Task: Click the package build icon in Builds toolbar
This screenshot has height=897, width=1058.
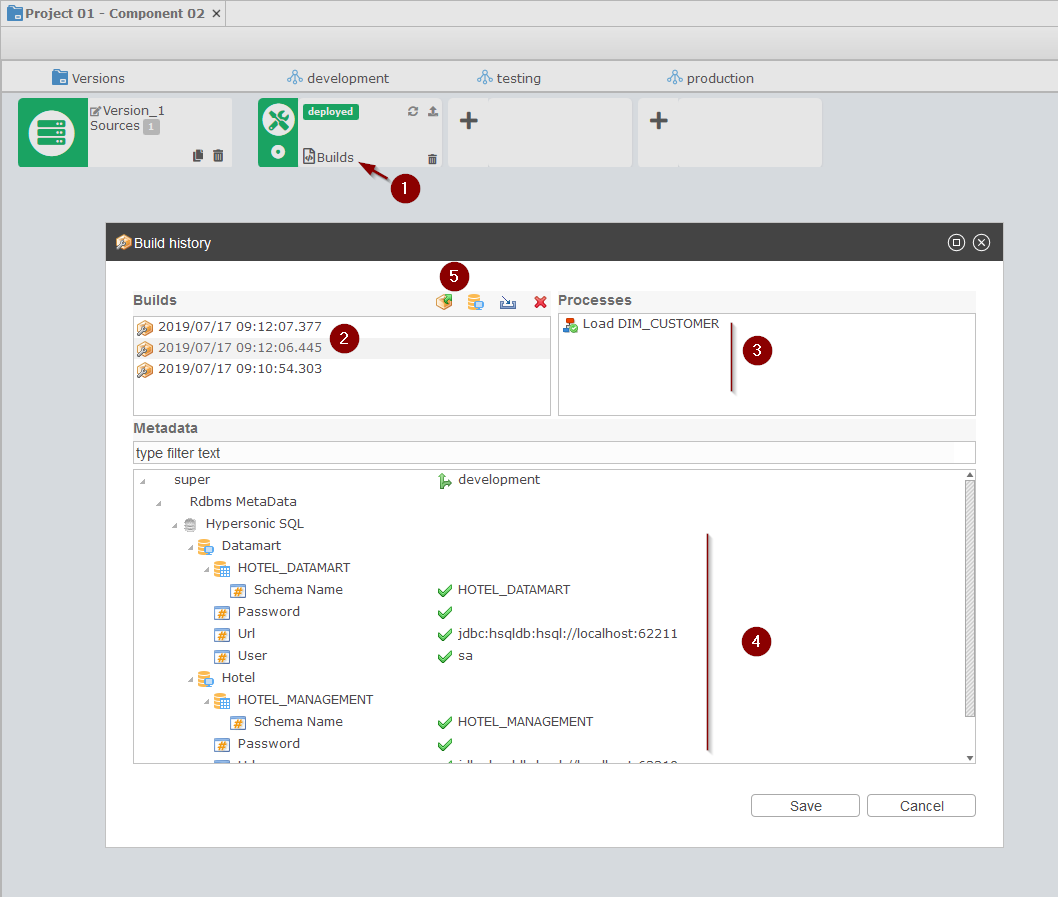Action: click(x=444, y=301)
